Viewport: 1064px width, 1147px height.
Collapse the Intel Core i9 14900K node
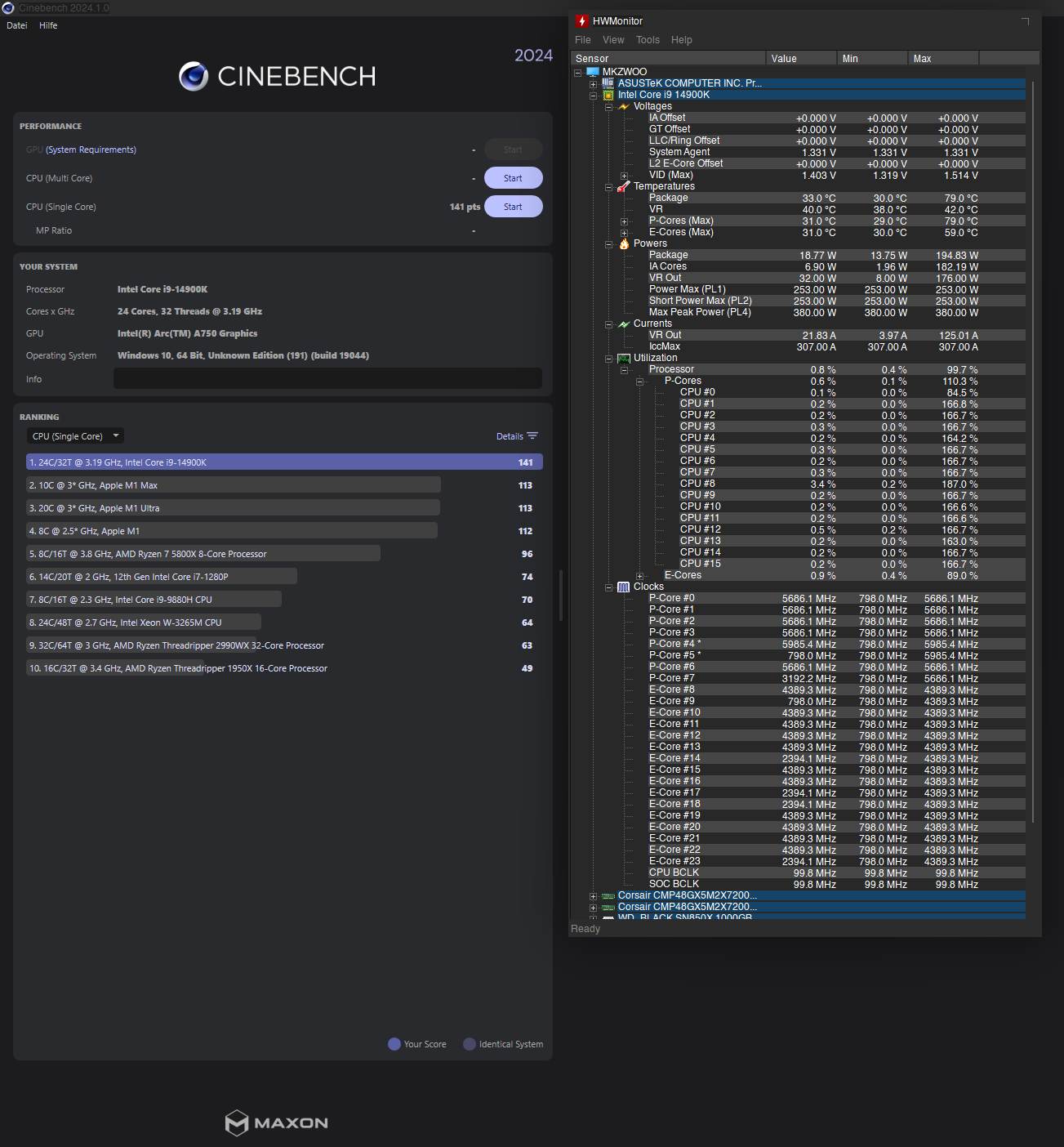(593, 95)
